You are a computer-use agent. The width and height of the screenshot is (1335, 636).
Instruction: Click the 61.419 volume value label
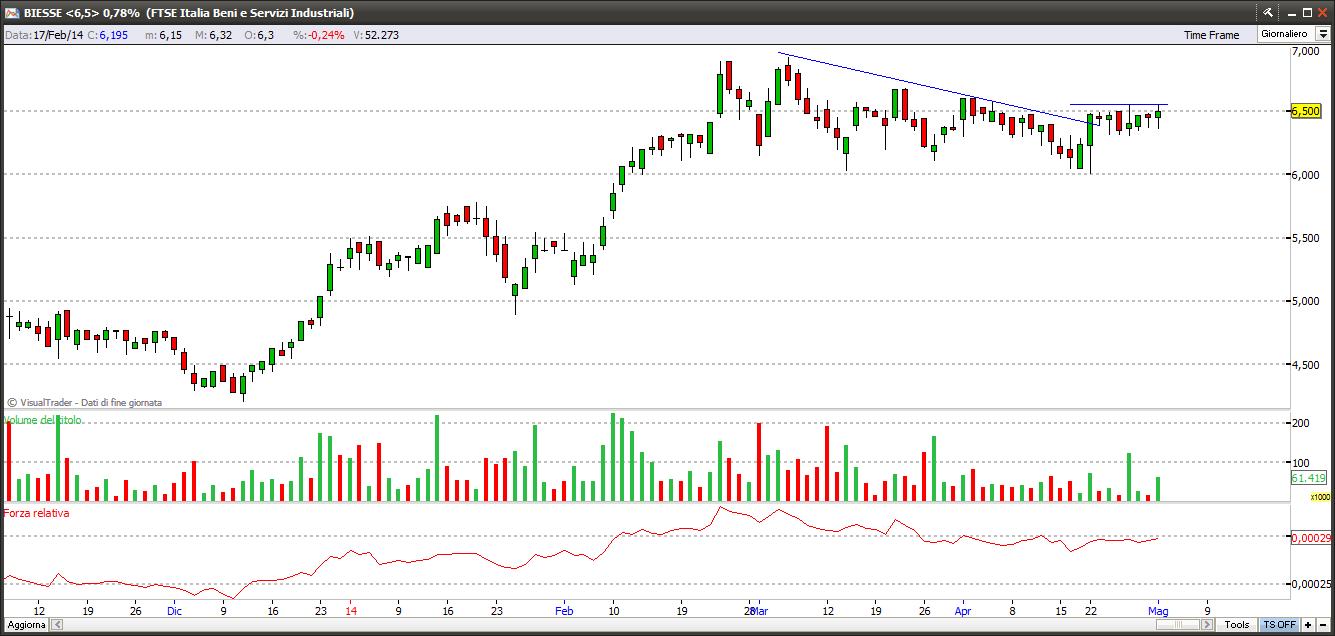(x=1308, y=478)
